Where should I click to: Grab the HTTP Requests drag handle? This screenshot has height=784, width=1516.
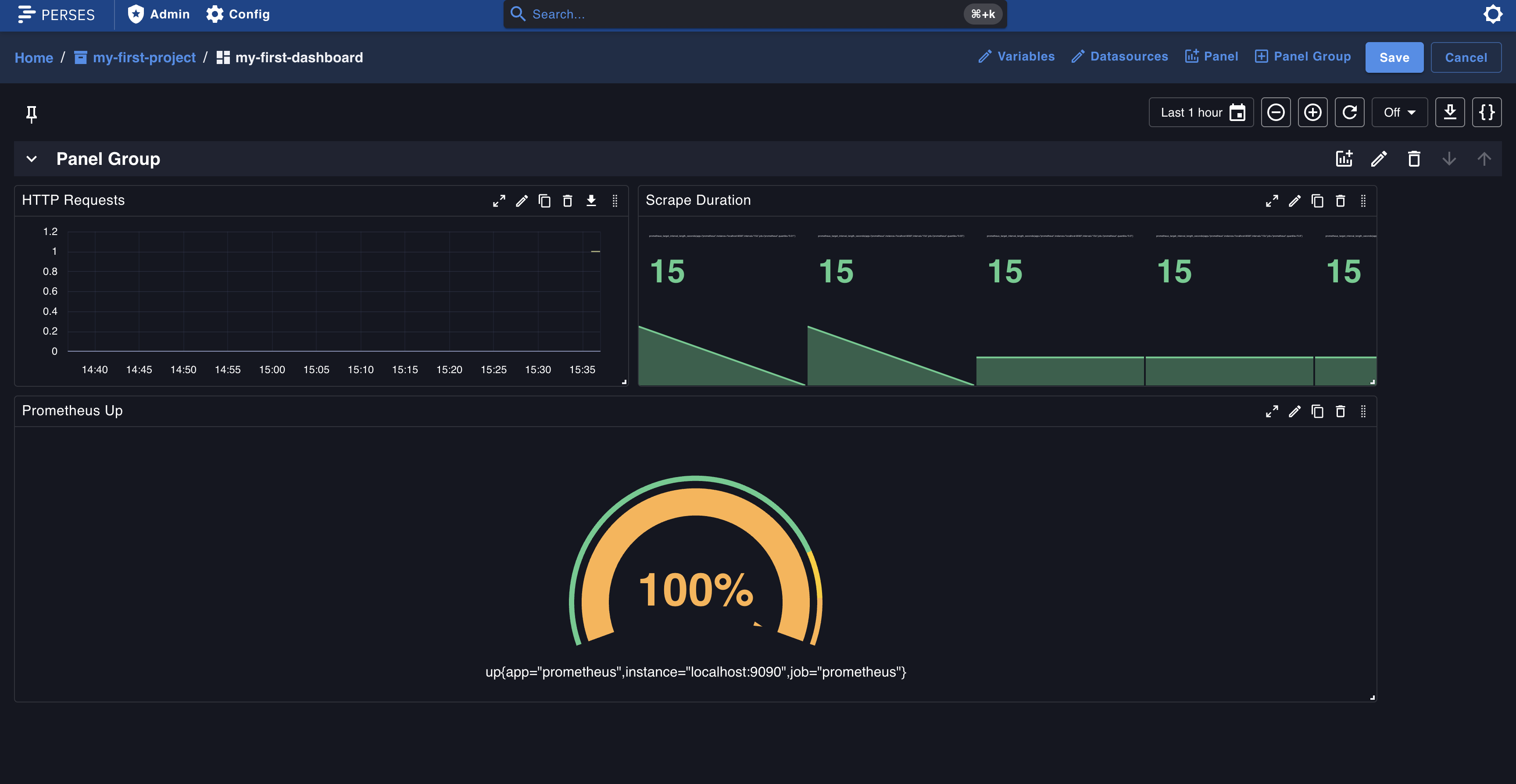coord(615,201)
